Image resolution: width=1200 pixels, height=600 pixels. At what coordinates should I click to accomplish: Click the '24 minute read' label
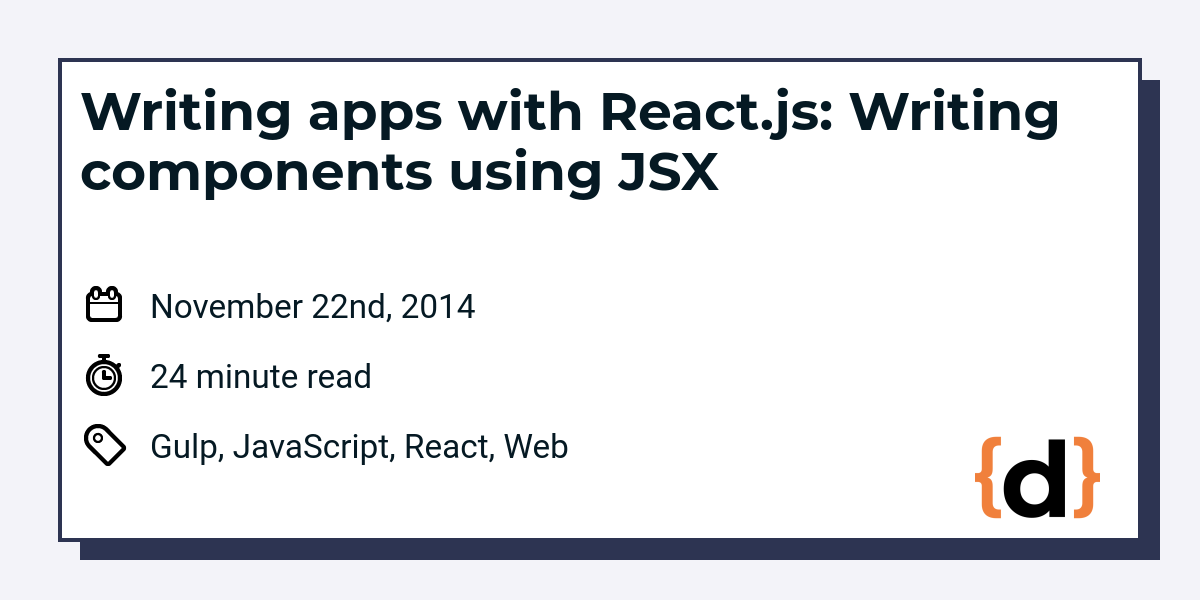pyautogui.click(x=260, y=376)
